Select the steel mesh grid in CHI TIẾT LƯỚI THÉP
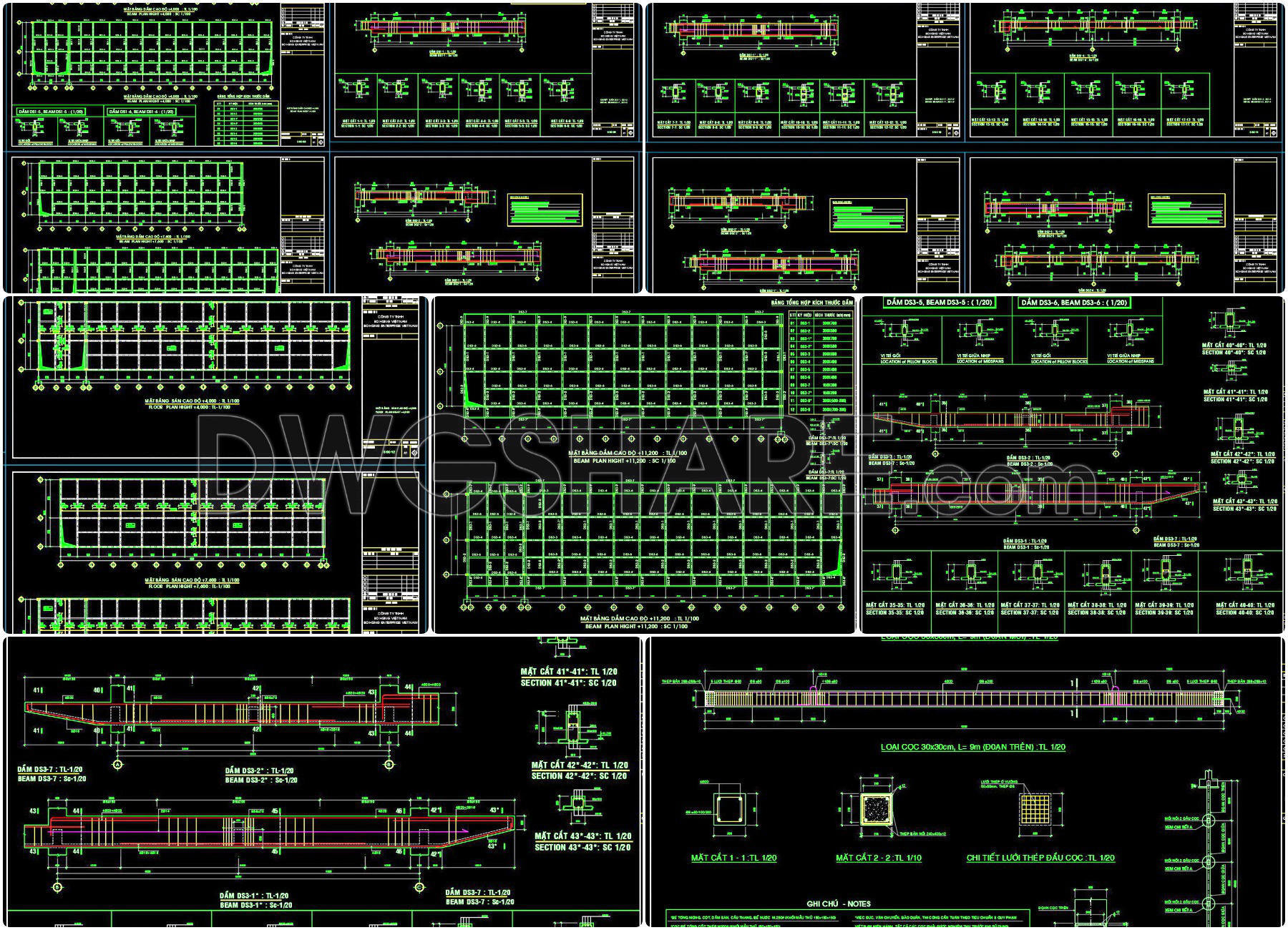The width and height of the screenshot is (1288, 930). 1035,808
